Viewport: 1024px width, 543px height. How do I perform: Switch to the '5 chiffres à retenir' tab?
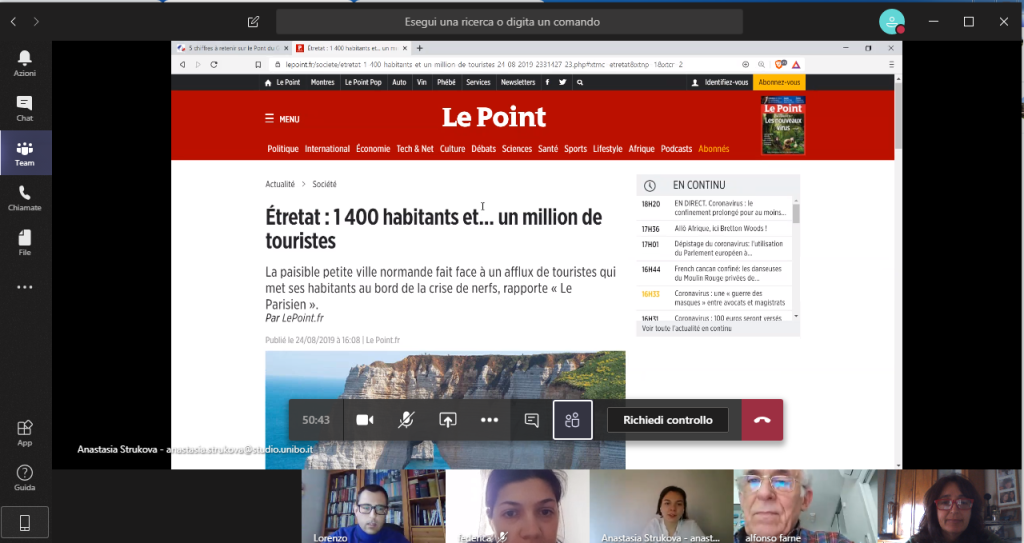(x=231, y=48)
